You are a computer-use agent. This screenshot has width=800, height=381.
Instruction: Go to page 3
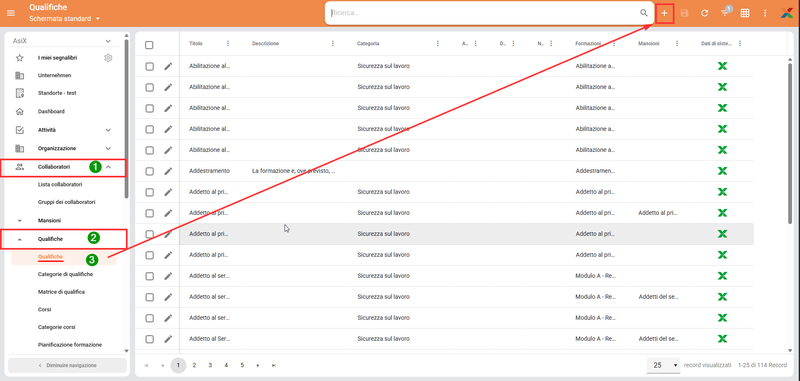point(210,365)
